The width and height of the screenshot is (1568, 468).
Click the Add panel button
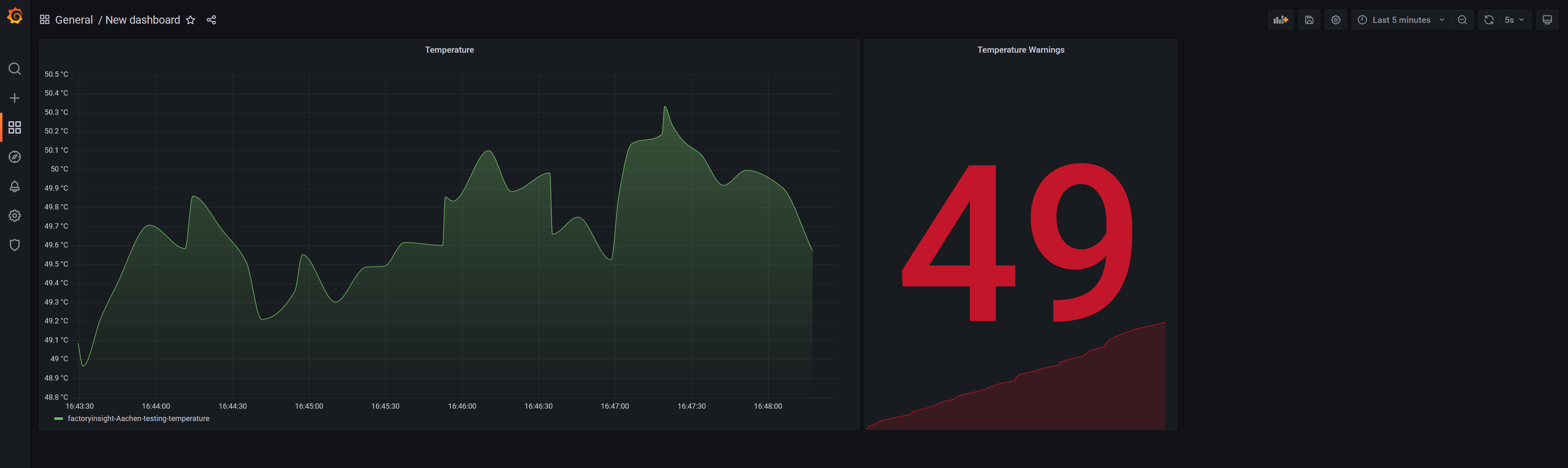click(x=1281, y=20)
